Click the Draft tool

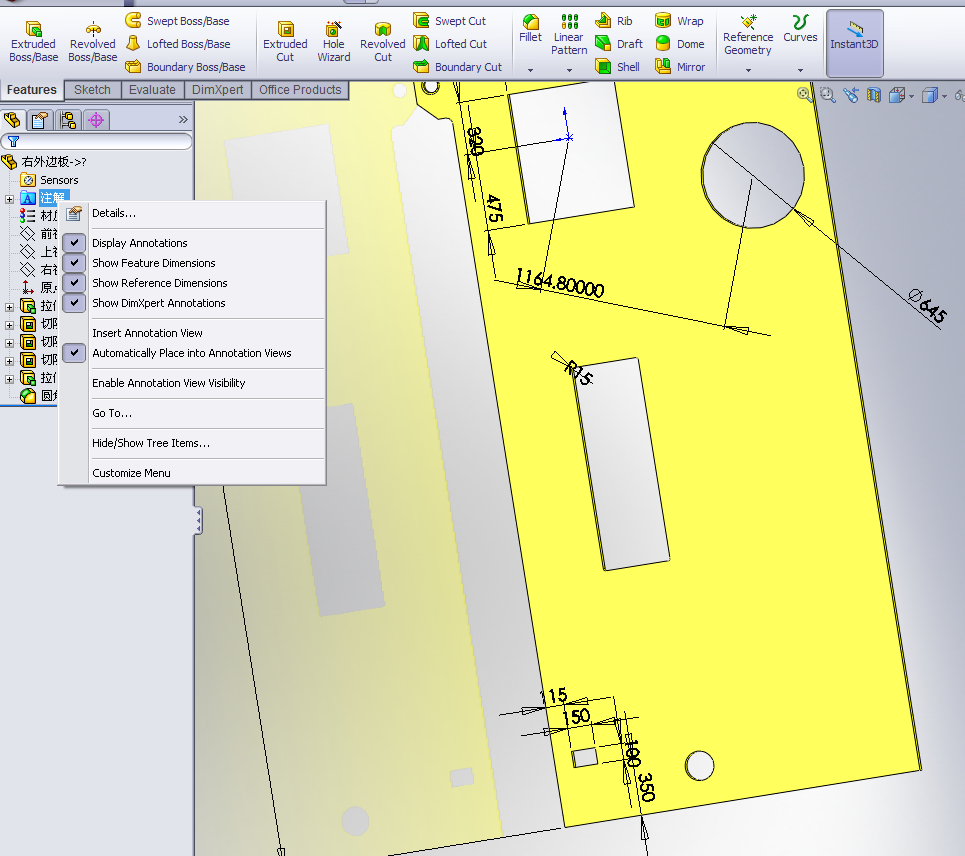coord(619,44)
